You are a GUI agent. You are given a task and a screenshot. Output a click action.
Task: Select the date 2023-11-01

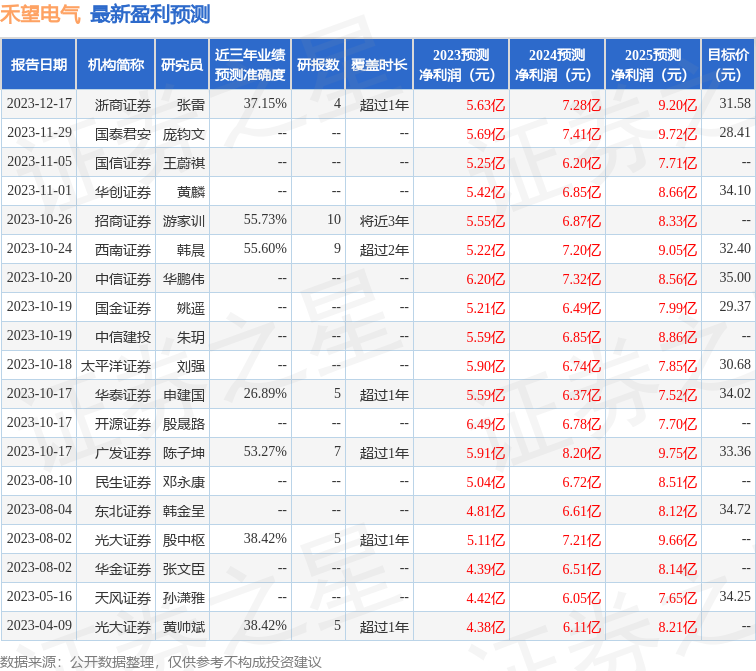coord(39,190)
